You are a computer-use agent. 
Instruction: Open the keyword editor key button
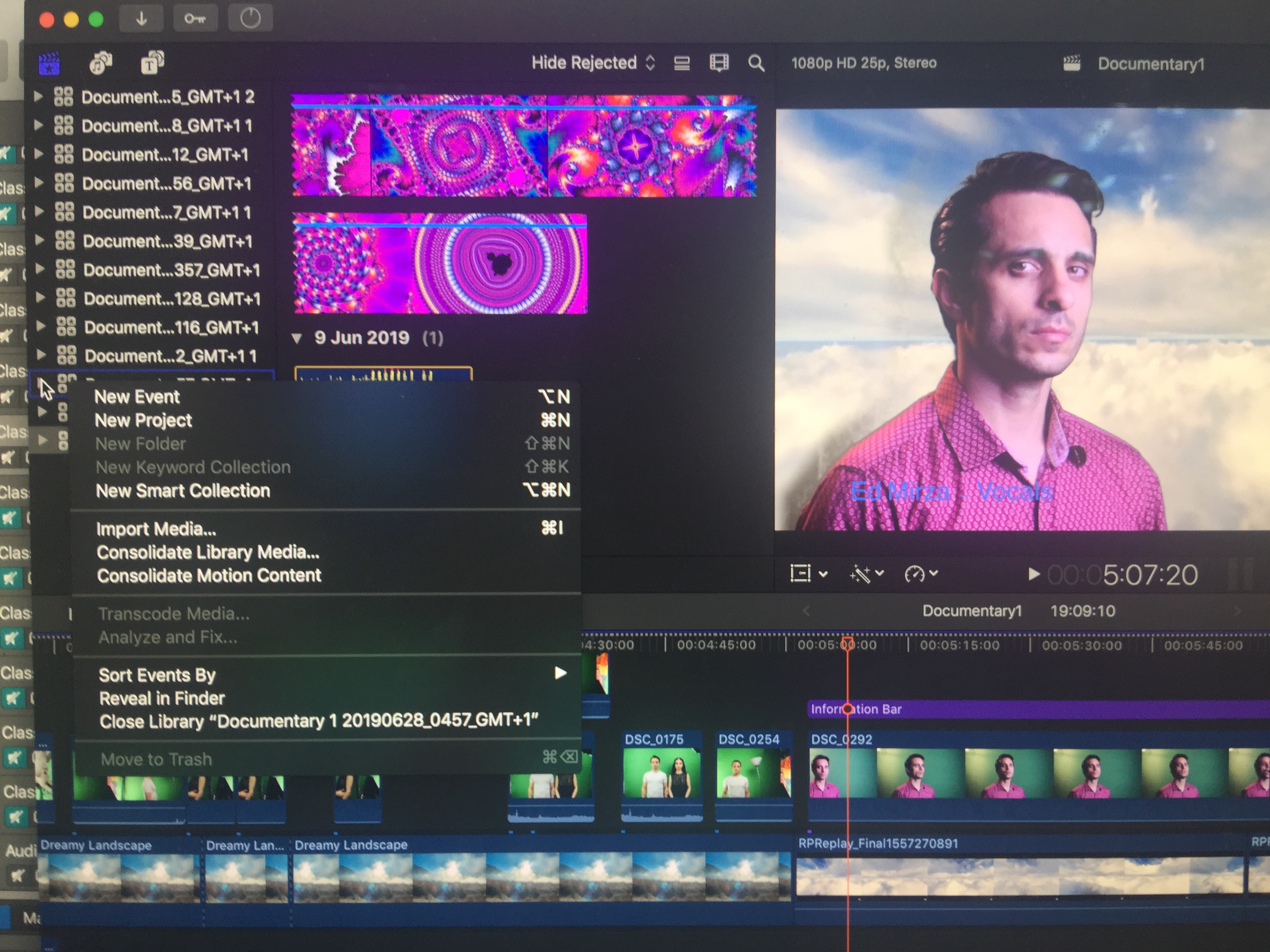[x=195, y=19]
